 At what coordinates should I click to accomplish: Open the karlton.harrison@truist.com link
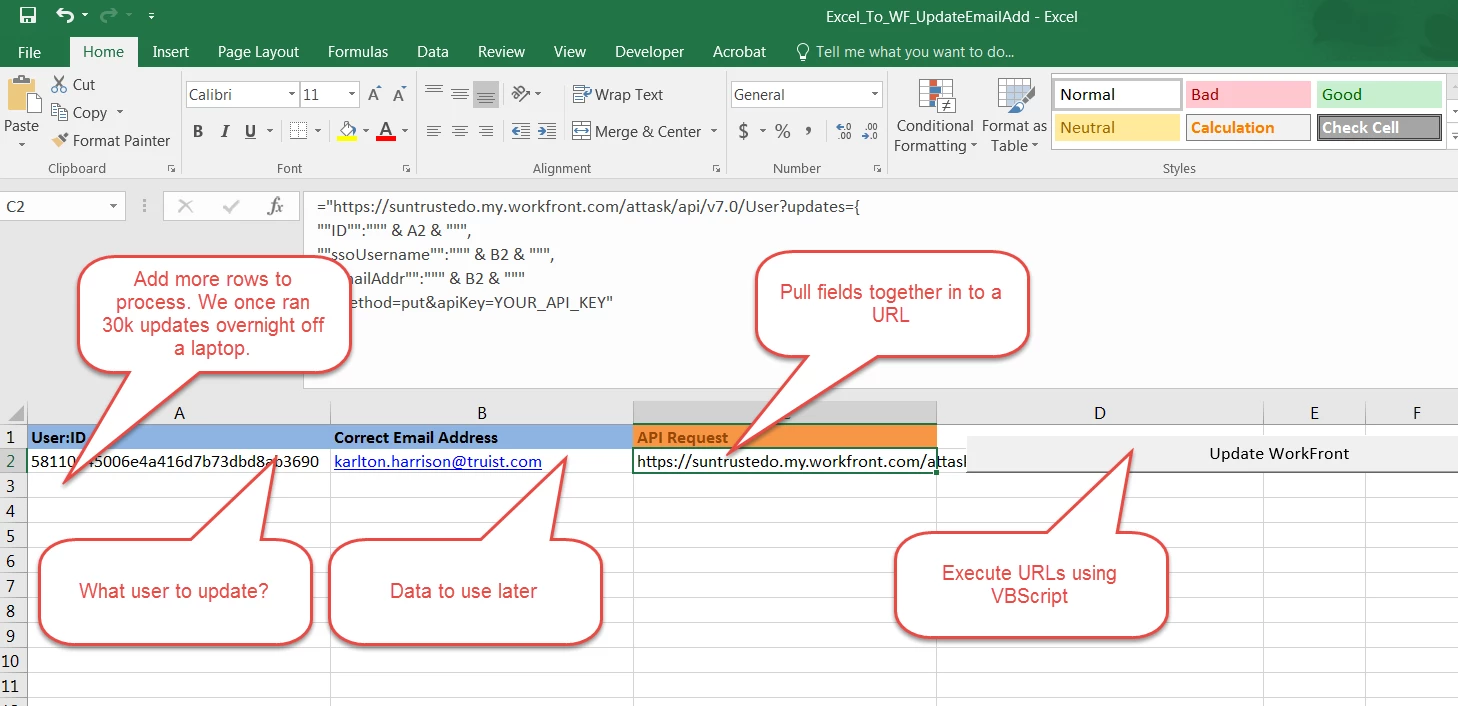[438, 462]
